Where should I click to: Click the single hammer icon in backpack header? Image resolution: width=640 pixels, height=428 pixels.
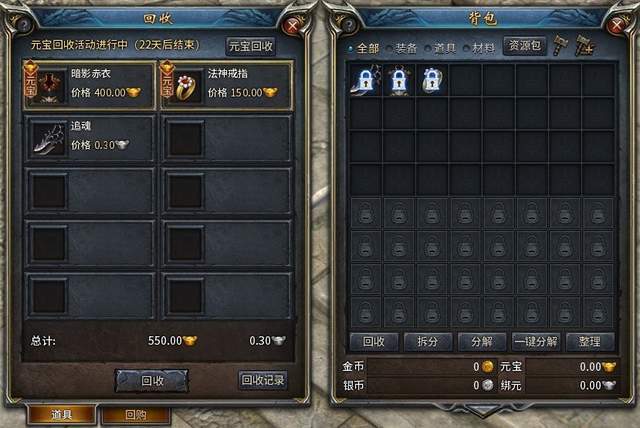(560, 45)
